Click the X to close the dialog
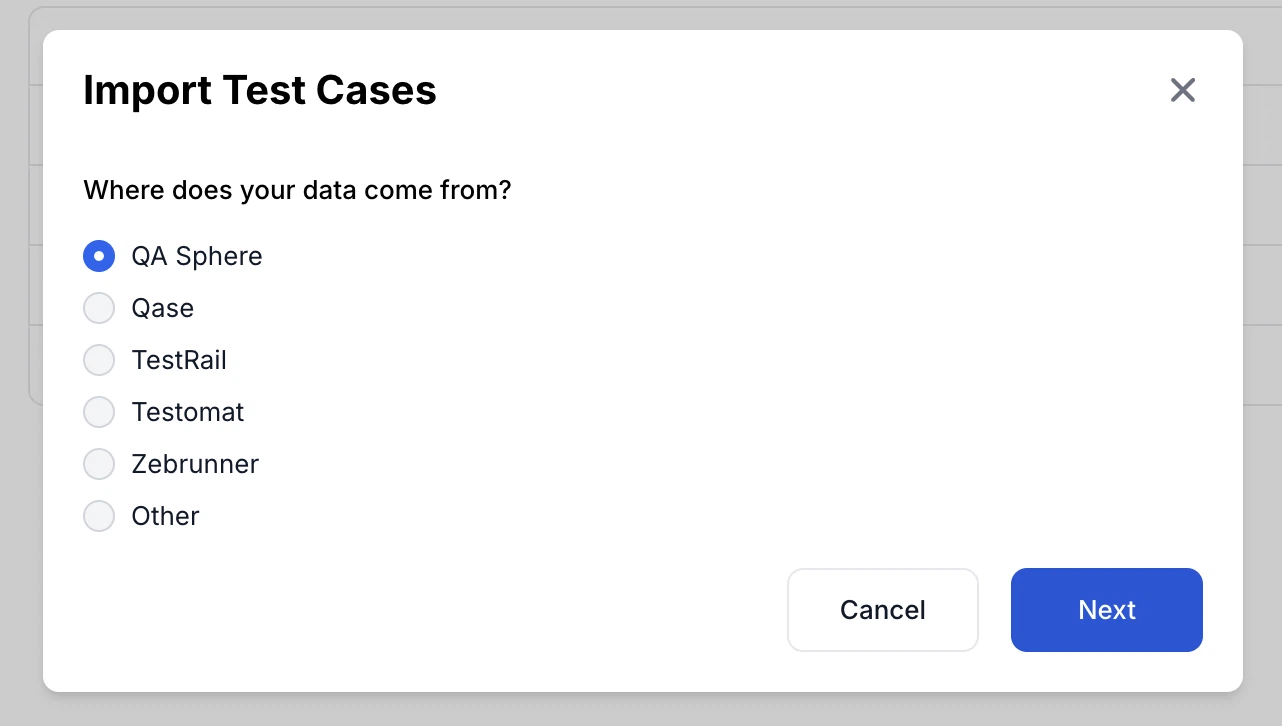 [x=1183, y=90]
